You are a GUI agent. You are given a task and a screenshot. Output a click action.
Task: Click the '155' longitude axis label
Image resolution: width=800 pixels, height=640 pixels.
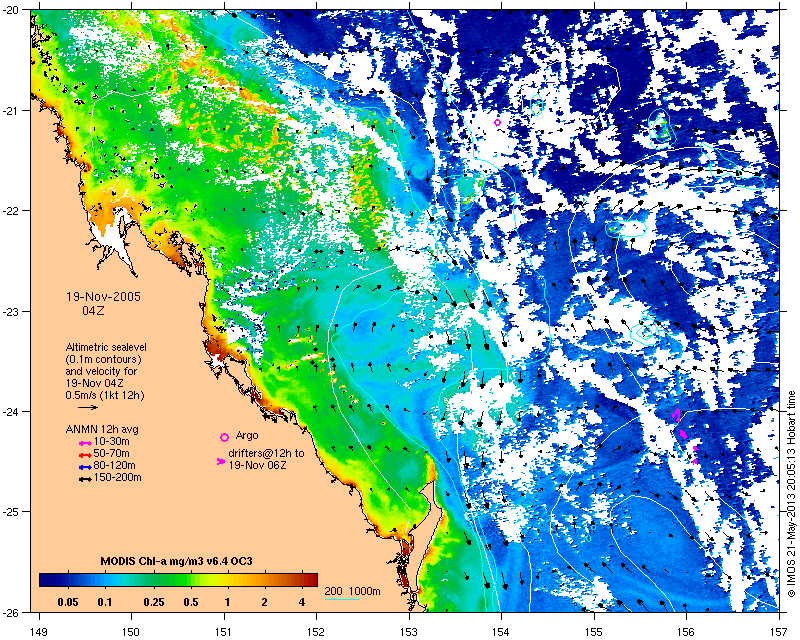(x=594, y=632)
